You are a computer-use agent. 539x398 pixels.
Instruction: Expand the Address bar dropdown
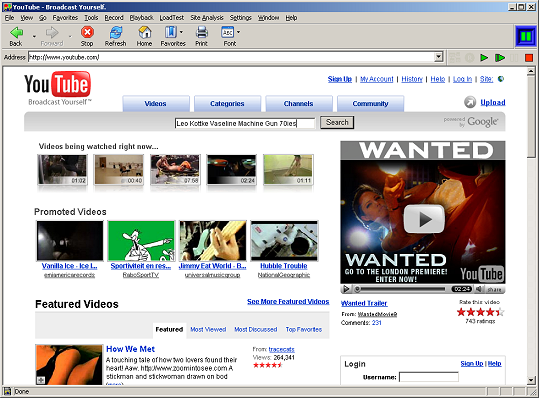(x=438, y=57)
